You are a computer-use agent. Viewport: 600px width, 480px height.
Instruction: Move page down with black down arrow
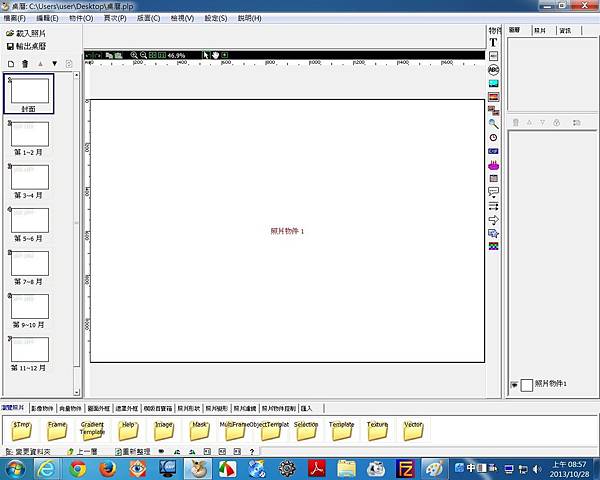54,64
